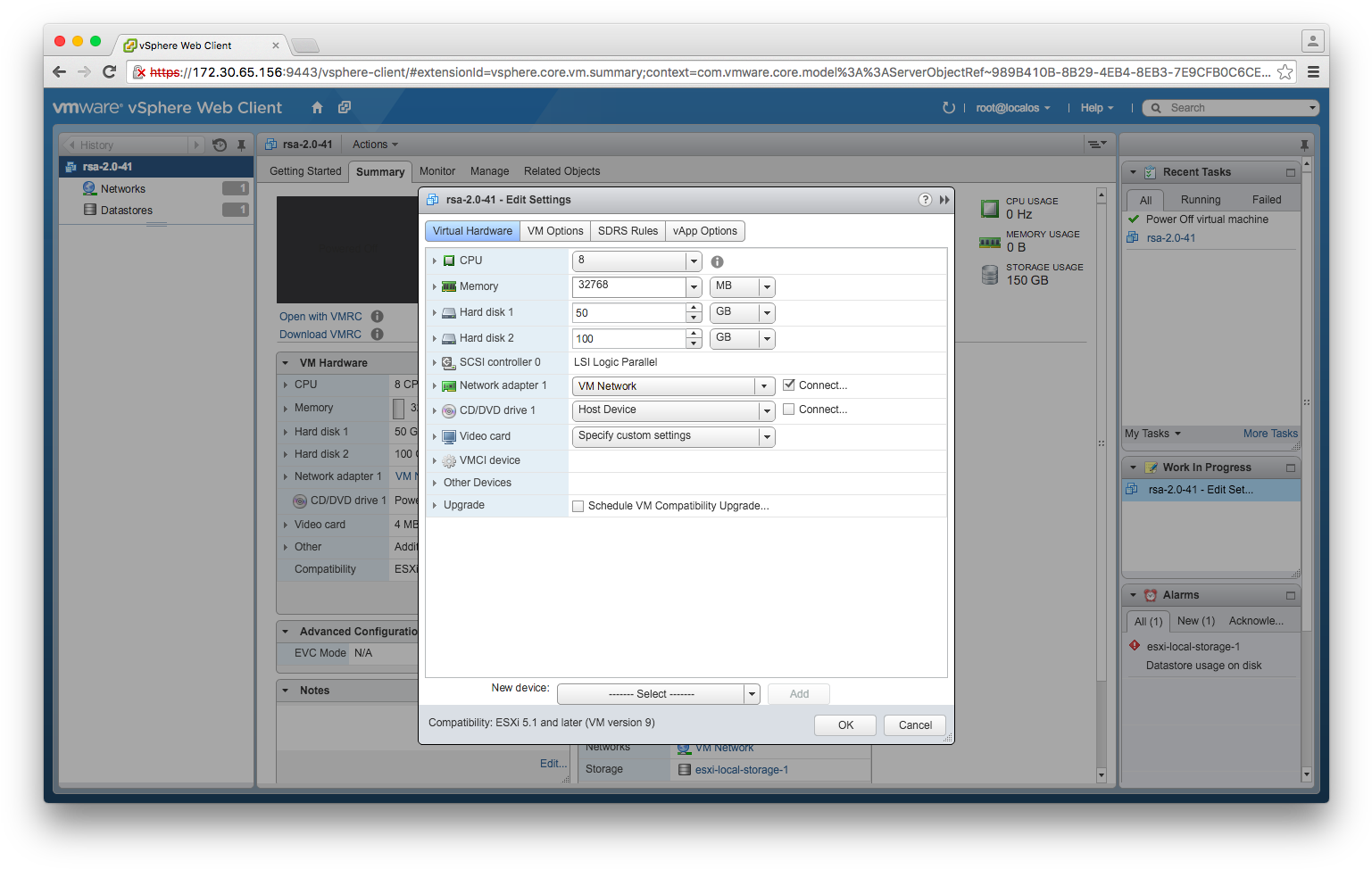Pin the right-side tasks panel

click(1304, 145)
